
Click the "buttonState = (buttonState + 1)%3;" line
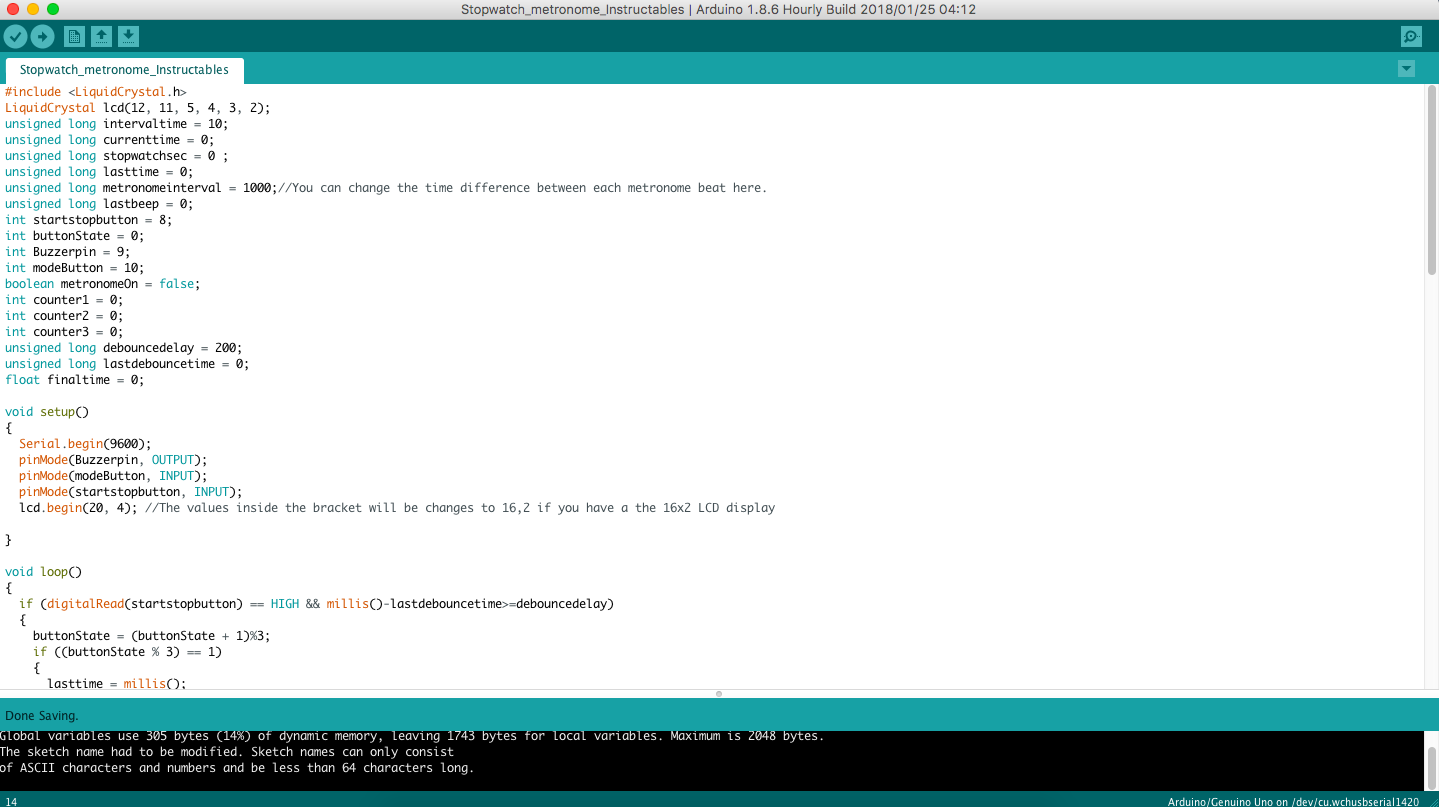pyautogui.click(x=152, y=636)
